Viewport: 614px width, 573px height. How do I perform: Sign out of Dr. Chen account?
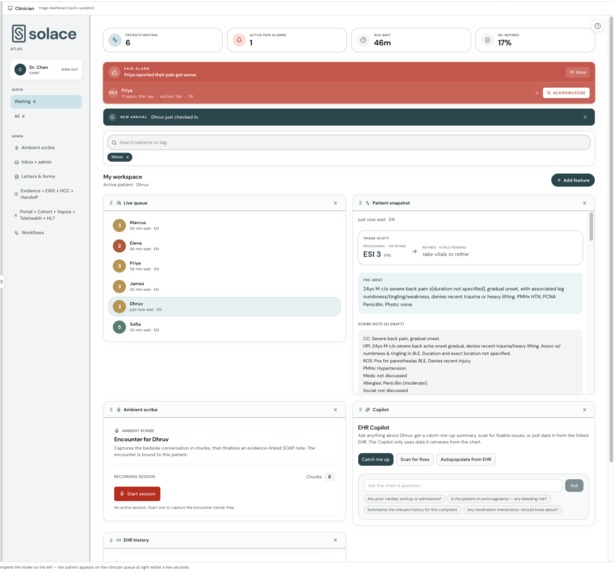coord(69,69)
